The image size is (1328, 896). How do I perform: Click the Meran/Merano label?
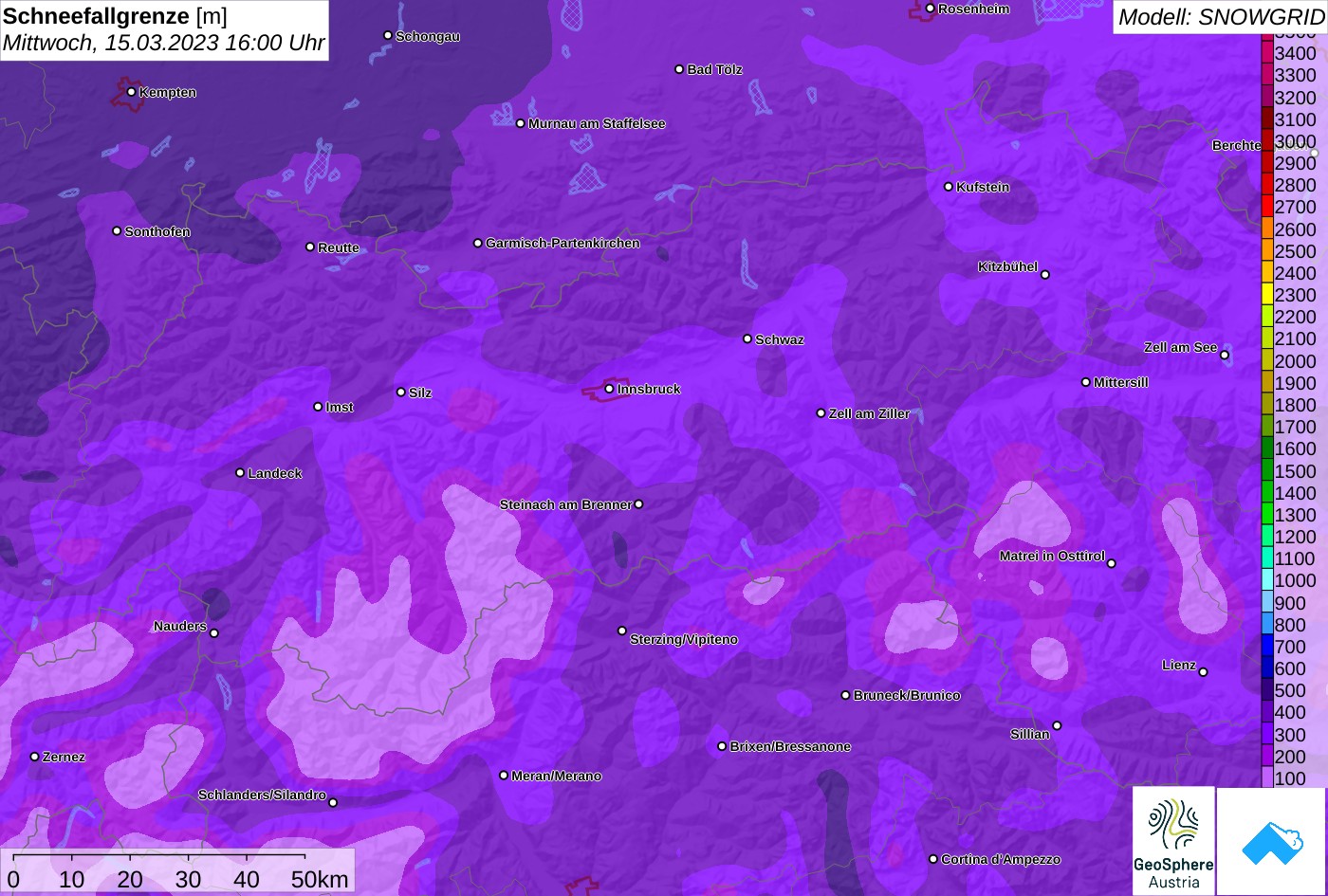(557, 776)
